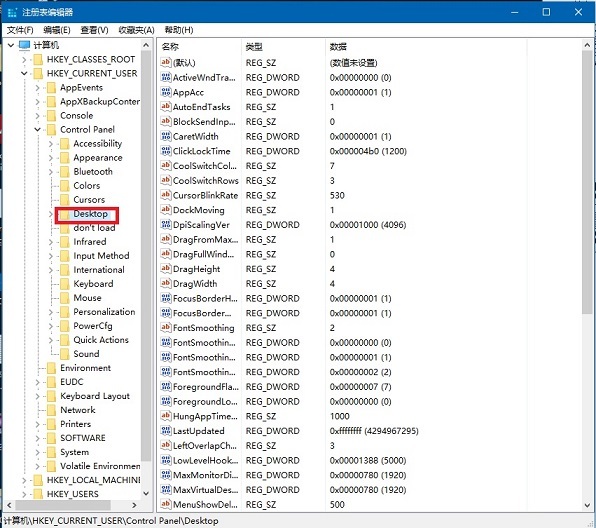
Task: Select the Desktop key in tree
Action: [90, 214]
